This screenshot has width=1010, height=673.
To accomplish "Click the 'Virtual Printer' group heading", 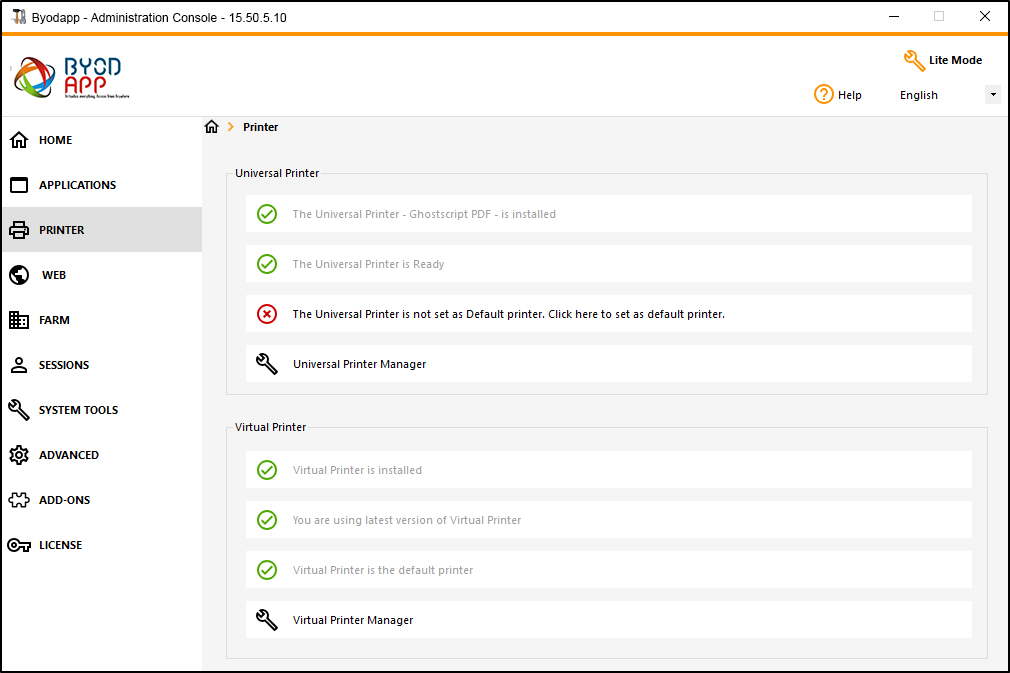I will (x=271, y=427).
